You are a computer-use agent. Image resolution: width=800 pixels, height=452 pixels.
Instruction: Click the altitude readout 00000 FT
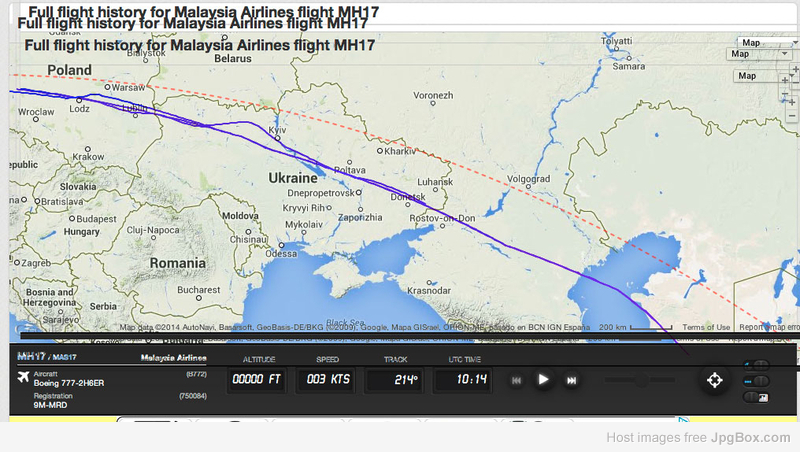tap(258, 380)
